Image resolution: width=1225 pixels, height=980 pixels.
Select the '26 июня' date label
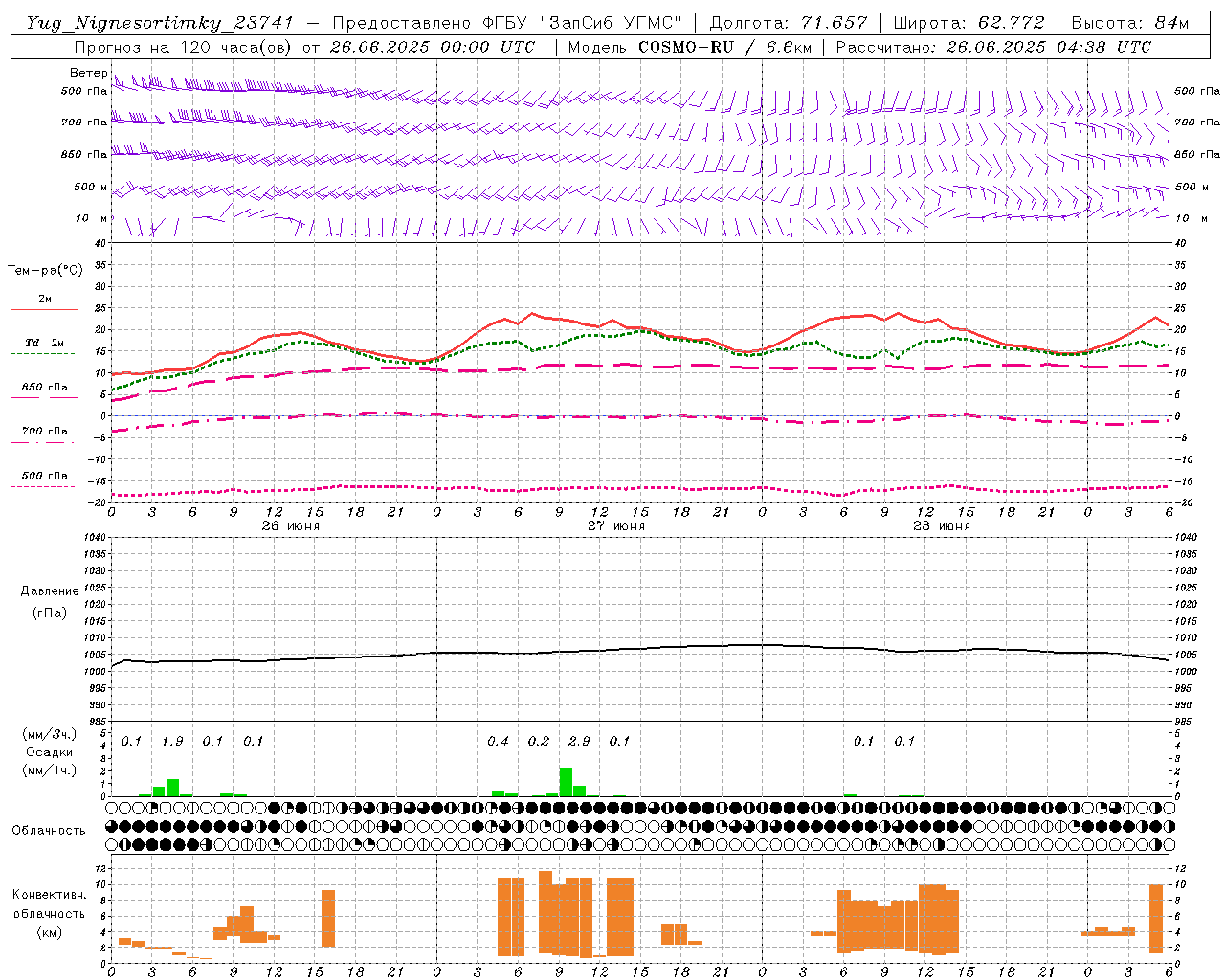click(x=291, y=526)
